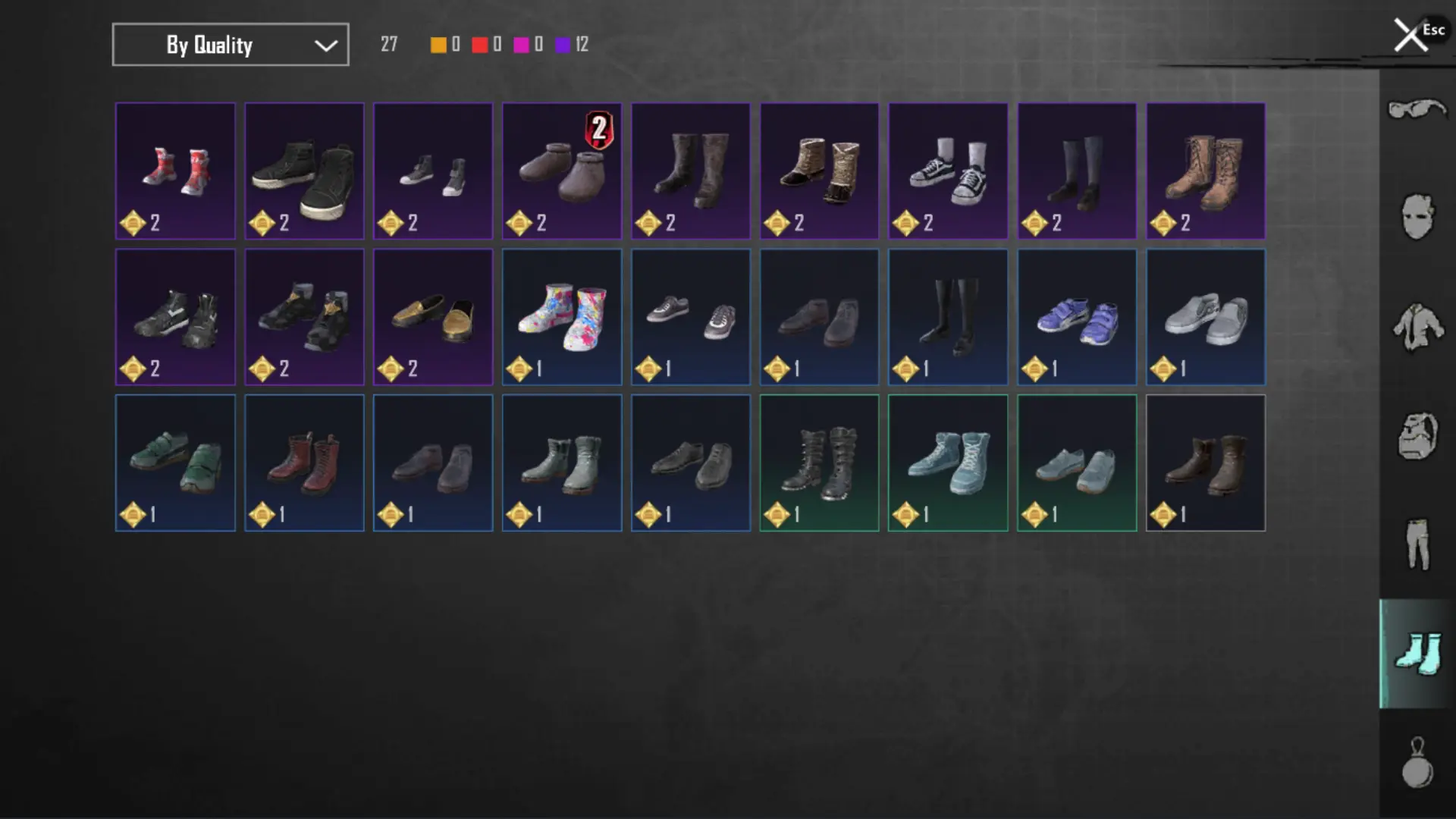Select the light blue high-top sneakers
The width and height of the screenshot is (1456, 819).
pos(948,463)
